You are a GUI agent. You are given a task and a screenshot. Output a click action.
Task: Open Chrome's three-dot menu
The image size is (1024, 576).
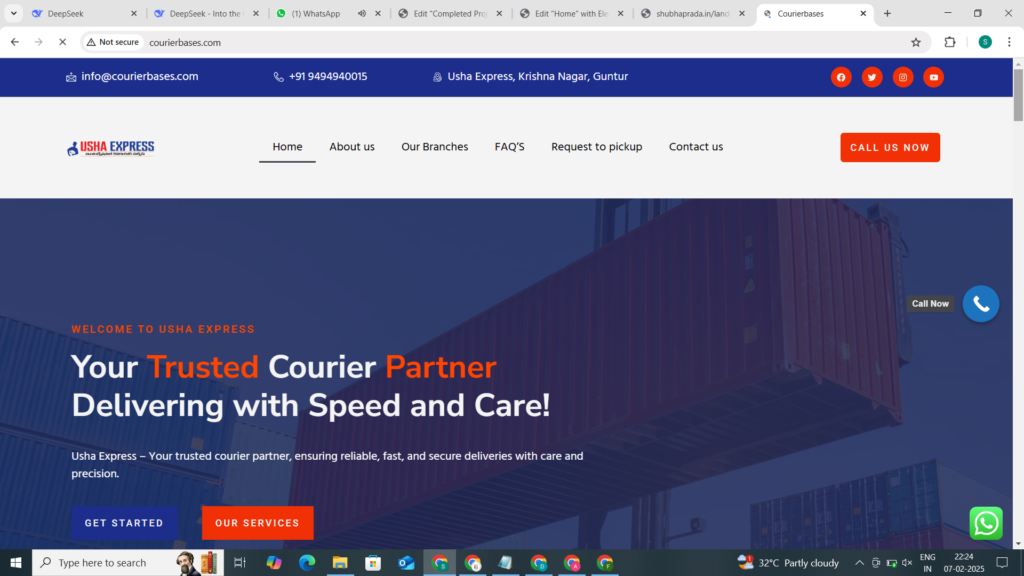(1009, 42)
